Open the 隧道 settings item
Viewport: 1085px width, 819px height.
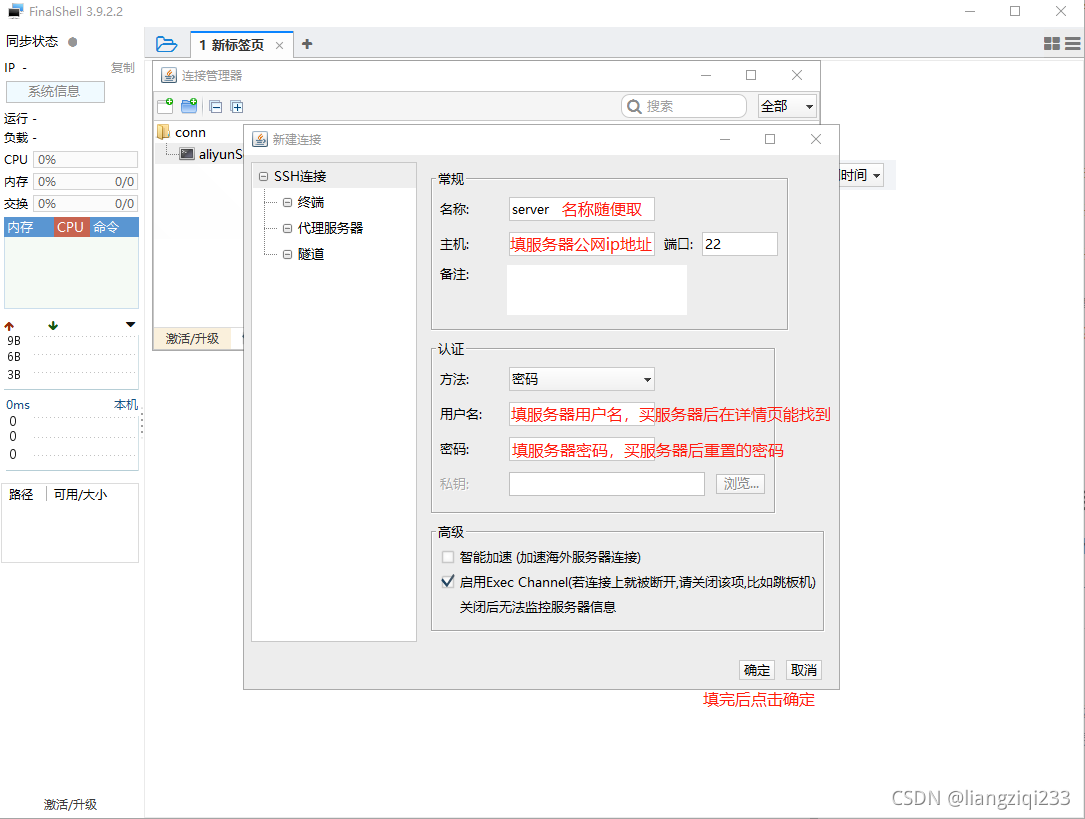click(310, 254)
